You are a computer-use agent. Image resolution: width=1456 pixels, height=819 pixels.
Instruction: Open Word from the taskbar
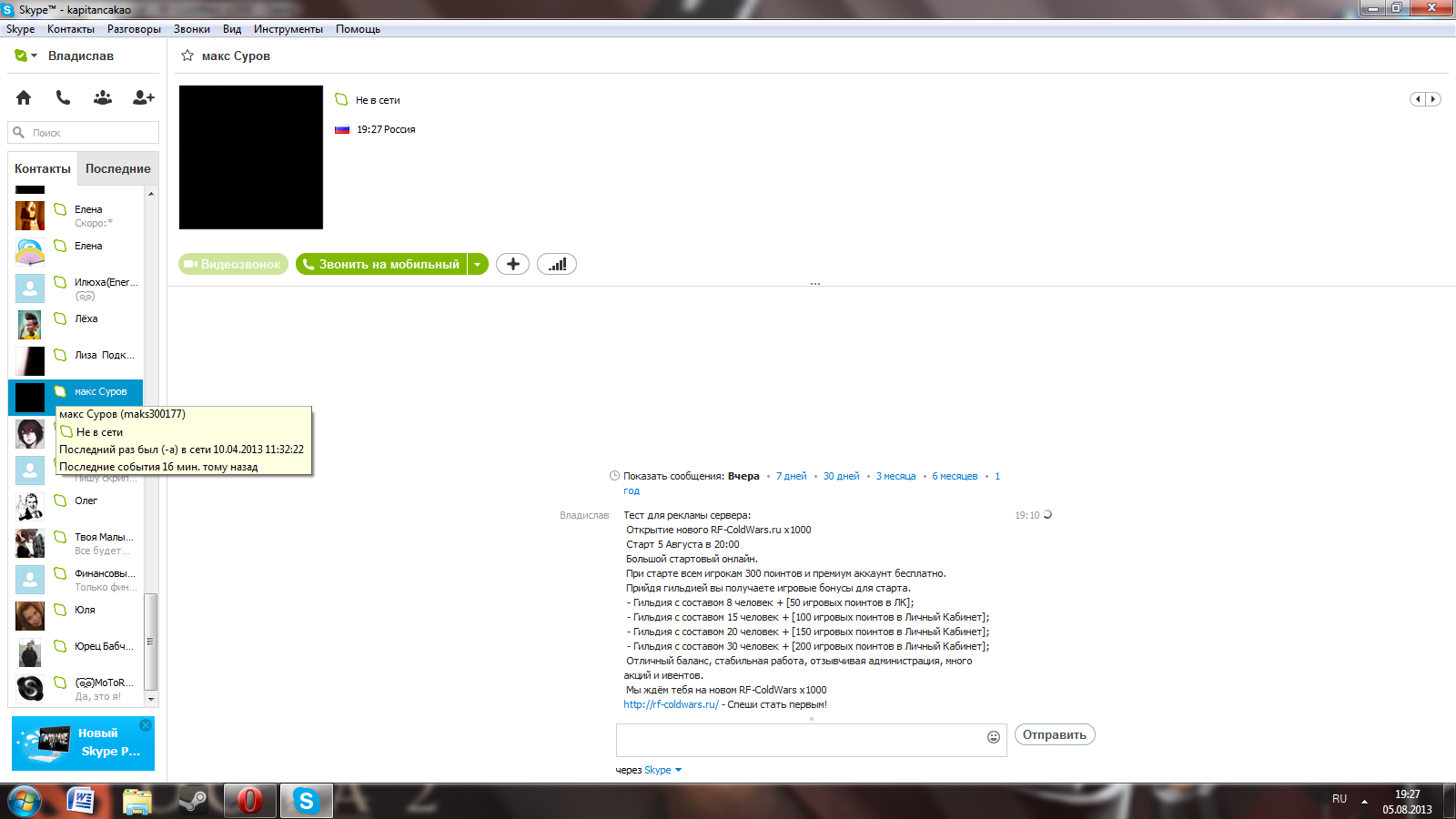(x=82, y=801)
